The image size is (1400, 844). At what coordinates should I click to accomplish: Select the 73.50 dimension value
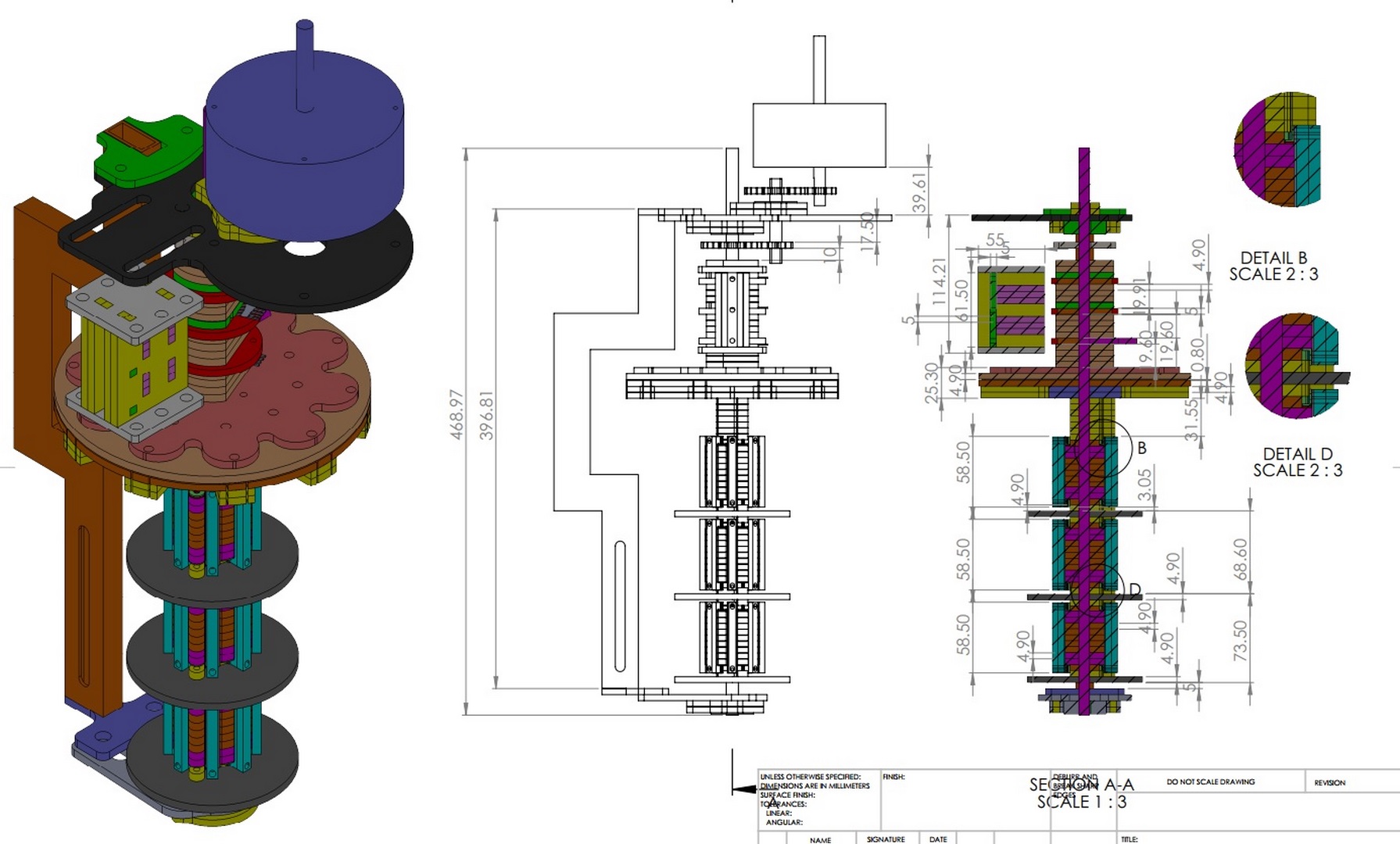click(x=1241, y=641)
